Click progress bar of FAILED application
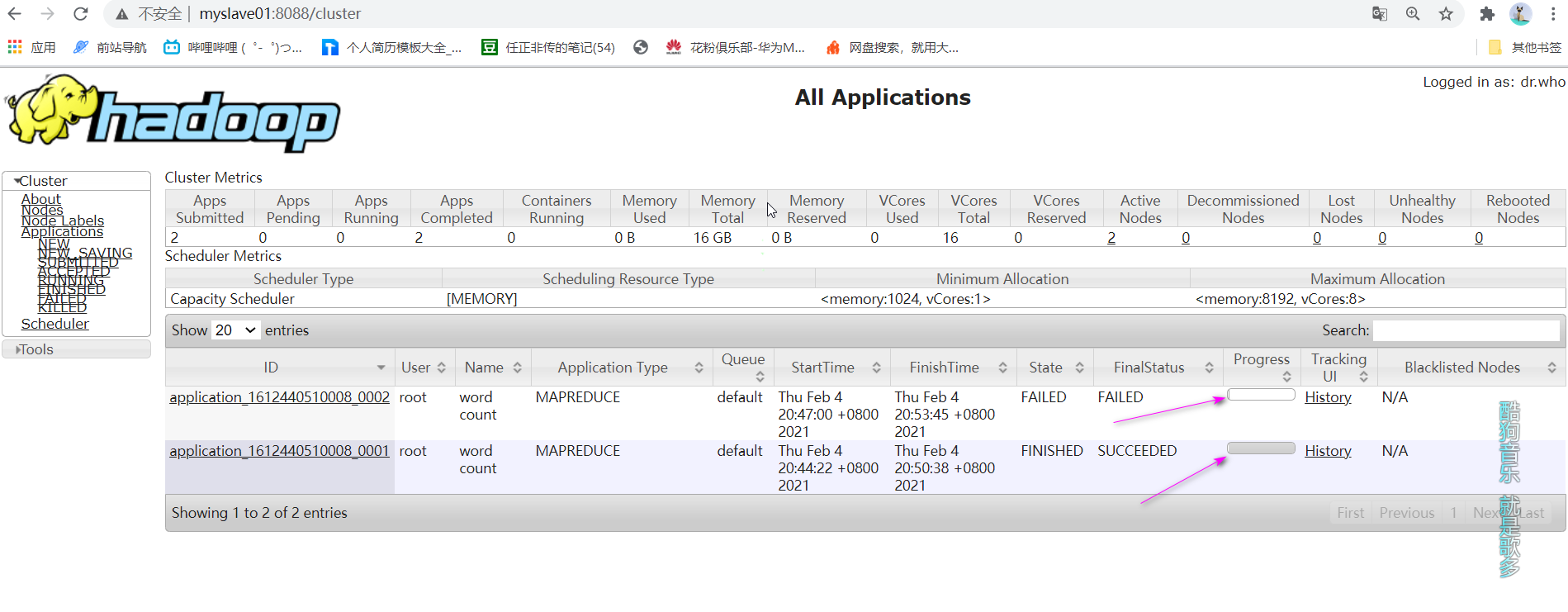 point(1261,395)
